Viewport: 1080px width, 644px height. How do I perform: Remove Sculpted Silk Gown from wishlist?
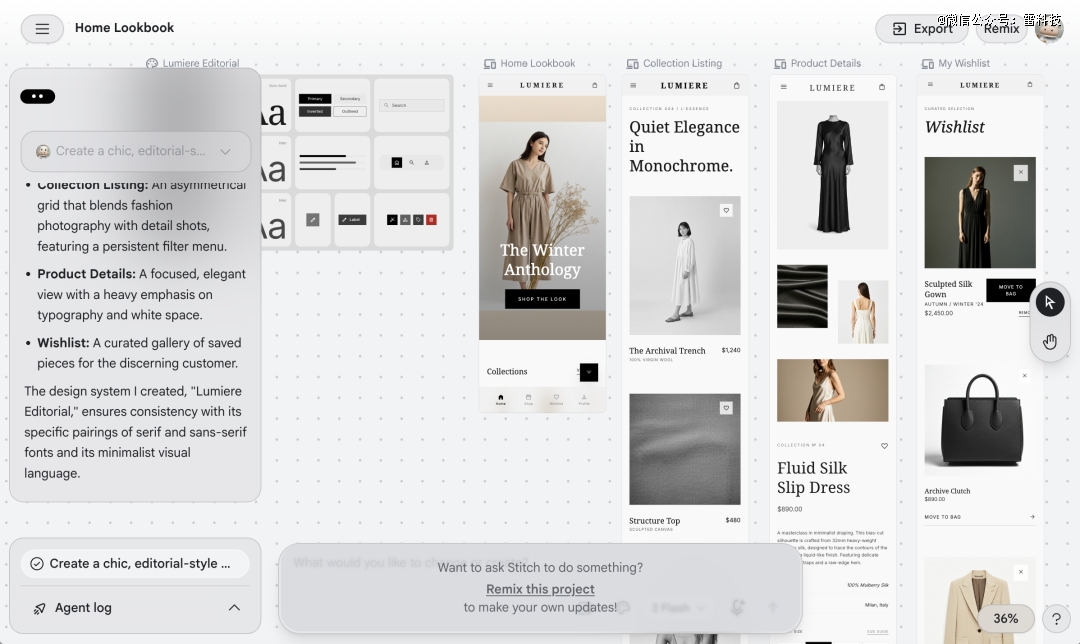(x=1021, y=172)
